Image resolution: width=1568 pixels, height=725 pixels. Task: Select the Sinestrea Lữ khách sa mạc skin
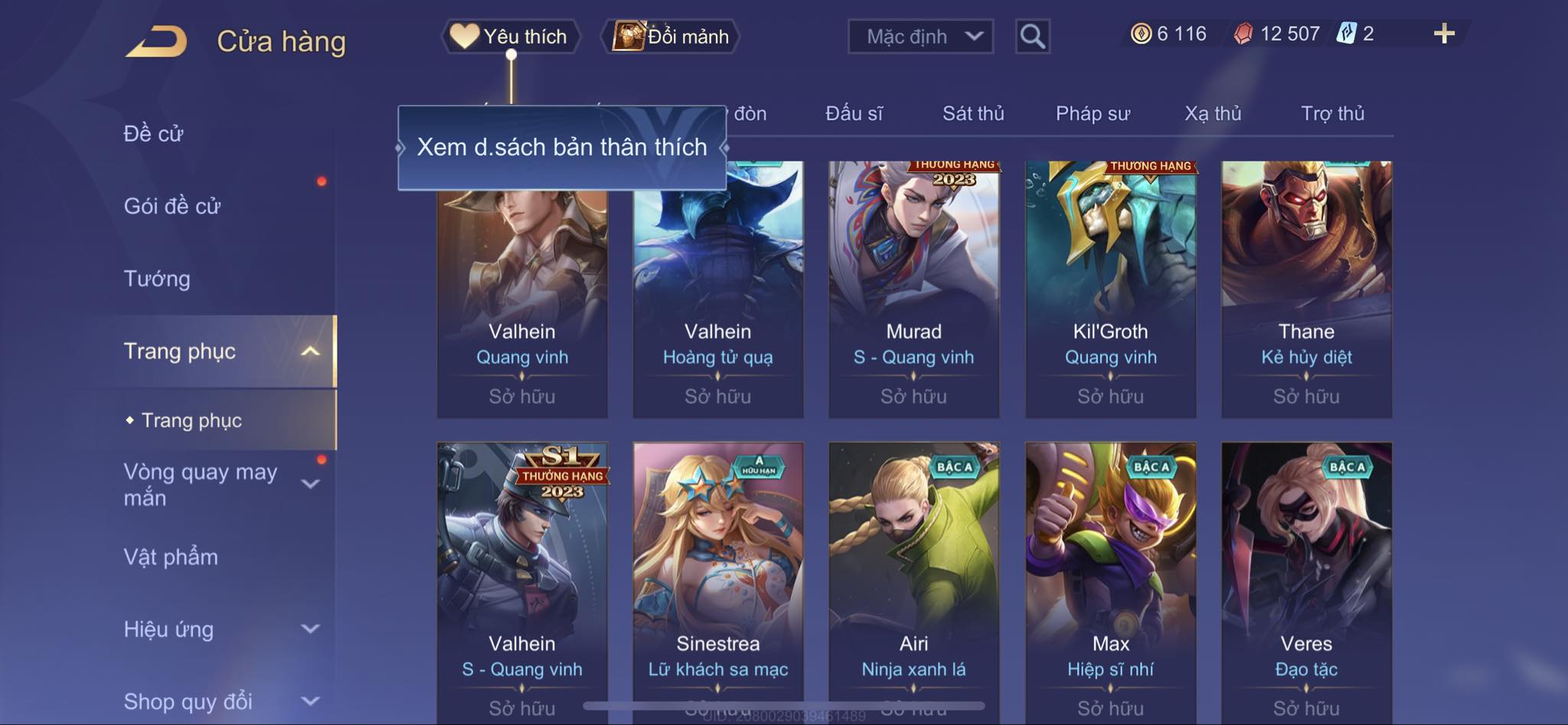coord(718,582)
